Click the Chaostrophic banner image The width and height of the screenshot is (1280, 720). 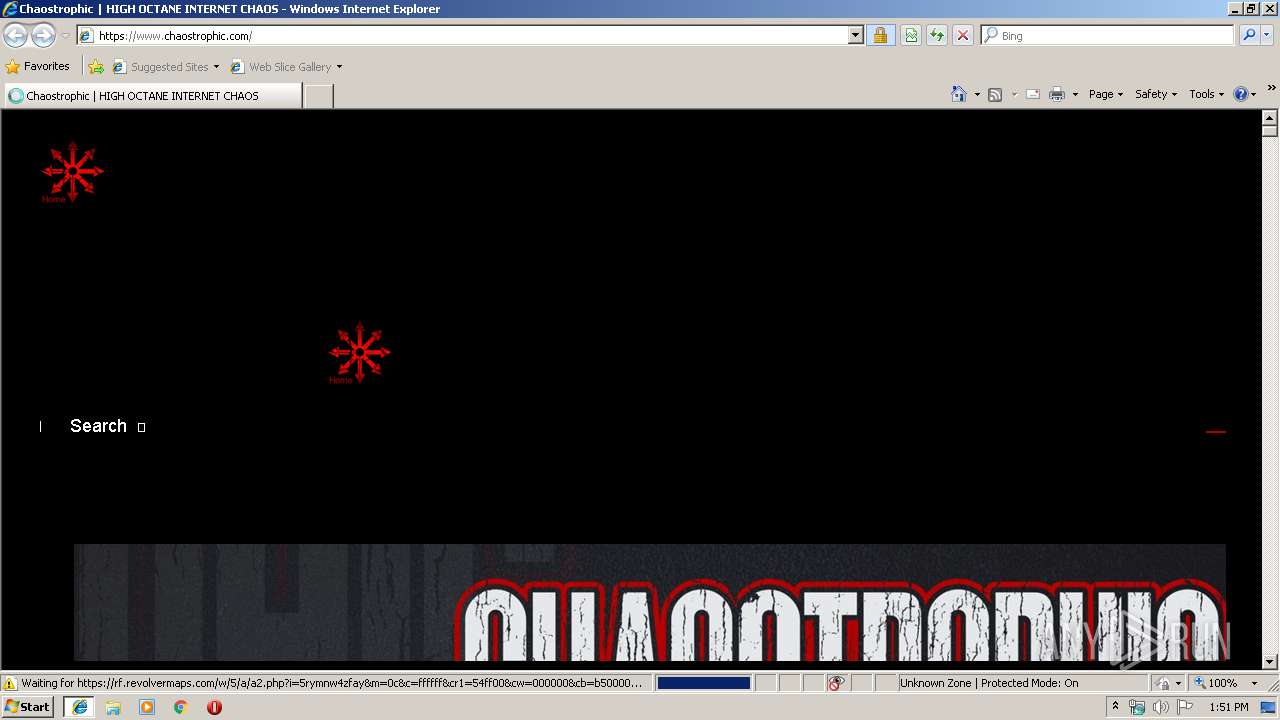point(650,602)
